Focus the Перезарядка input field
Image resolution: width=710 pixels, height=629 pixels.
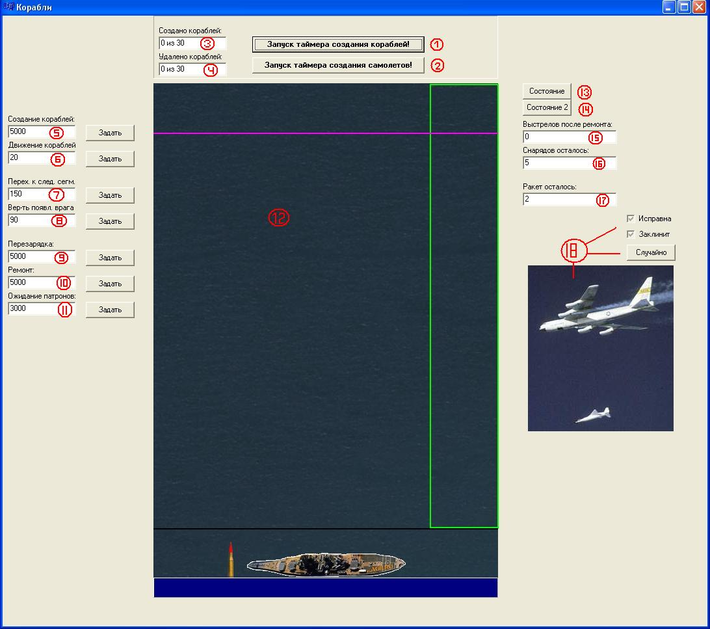pos(41,257)
